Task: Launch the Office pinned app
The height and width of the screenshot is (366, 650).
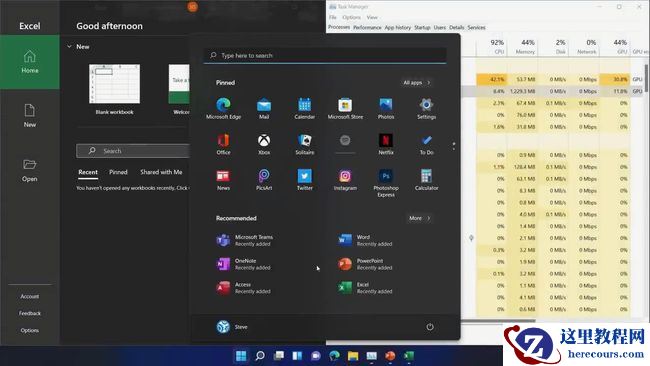Action: point(223,144)
